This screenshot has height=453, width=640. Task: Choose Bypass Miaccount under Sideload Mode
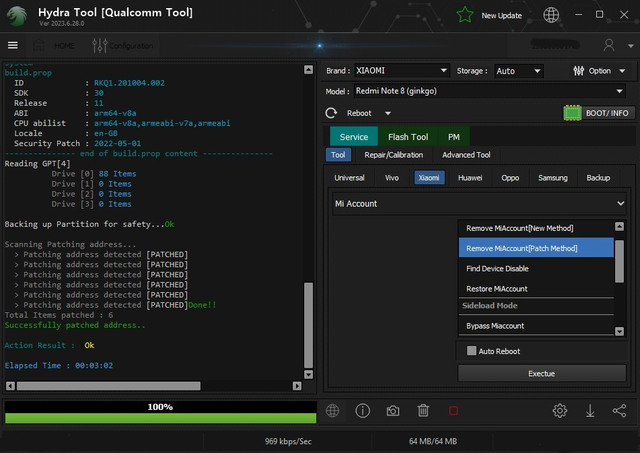536,326
